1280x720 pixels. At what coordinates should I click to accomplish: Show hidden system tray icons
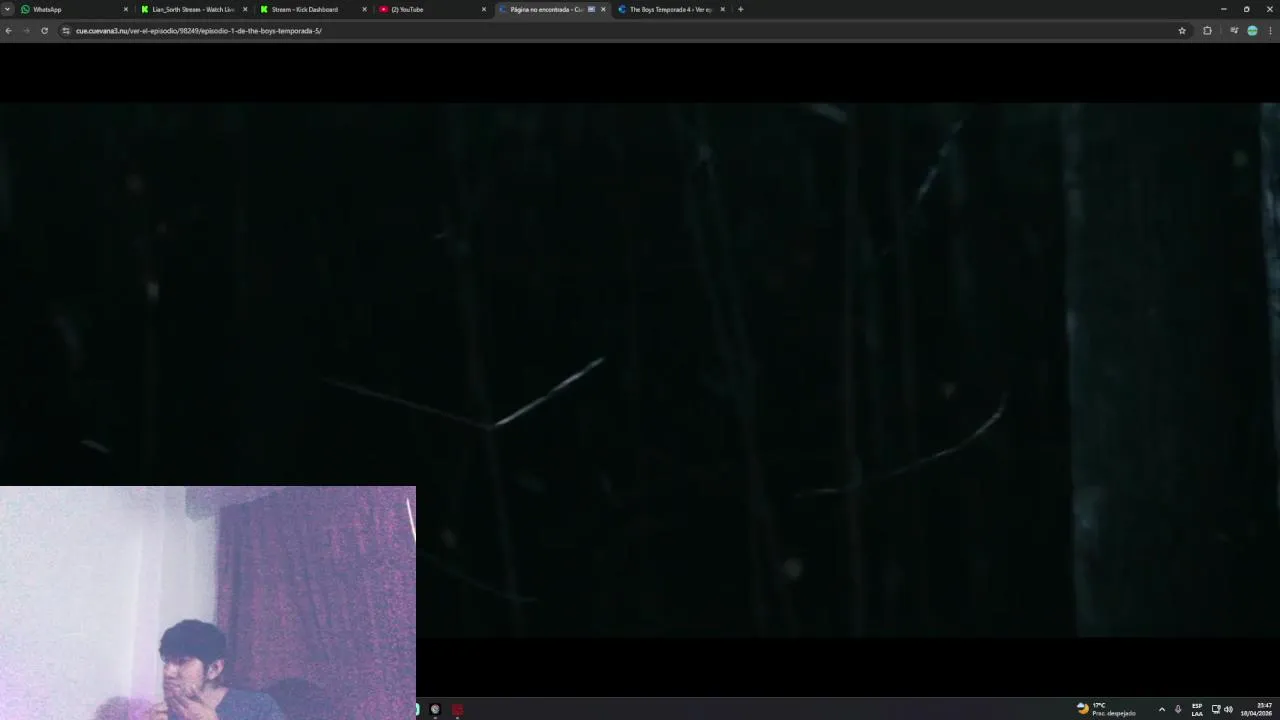[1161, 709]
